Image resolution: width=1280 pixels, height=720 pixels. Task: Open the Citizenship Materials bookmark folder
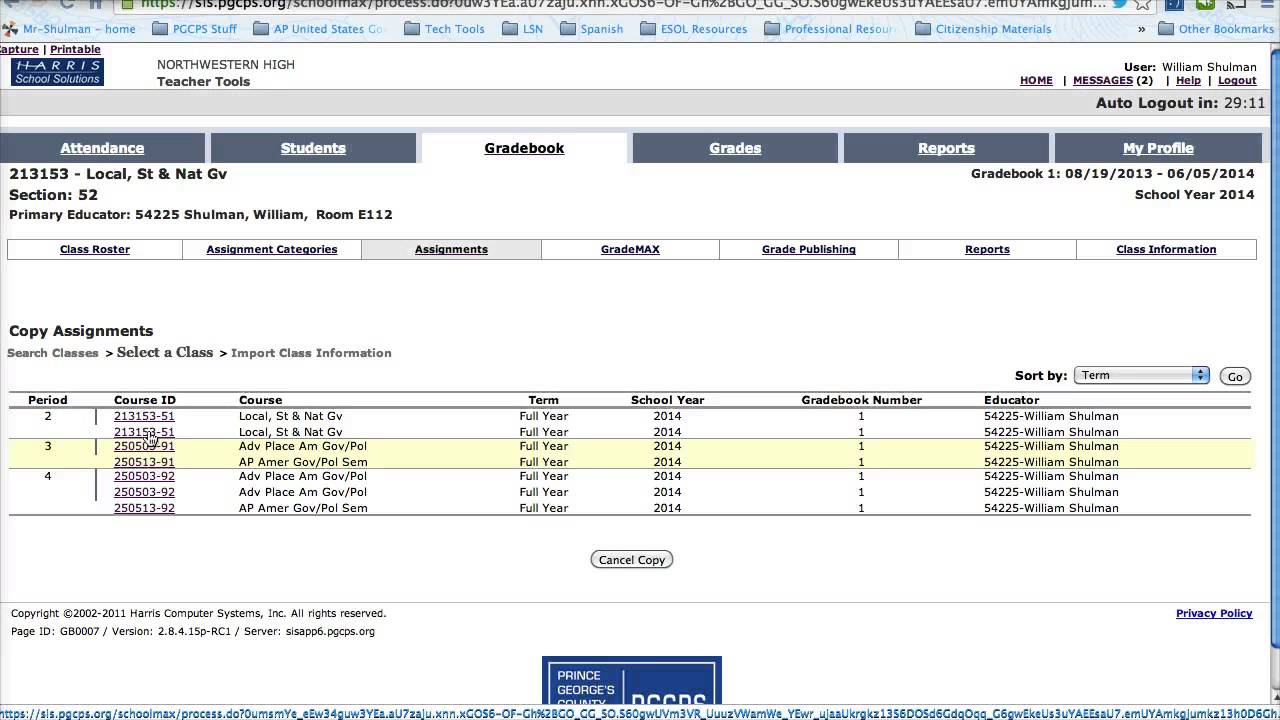(983, 29)
